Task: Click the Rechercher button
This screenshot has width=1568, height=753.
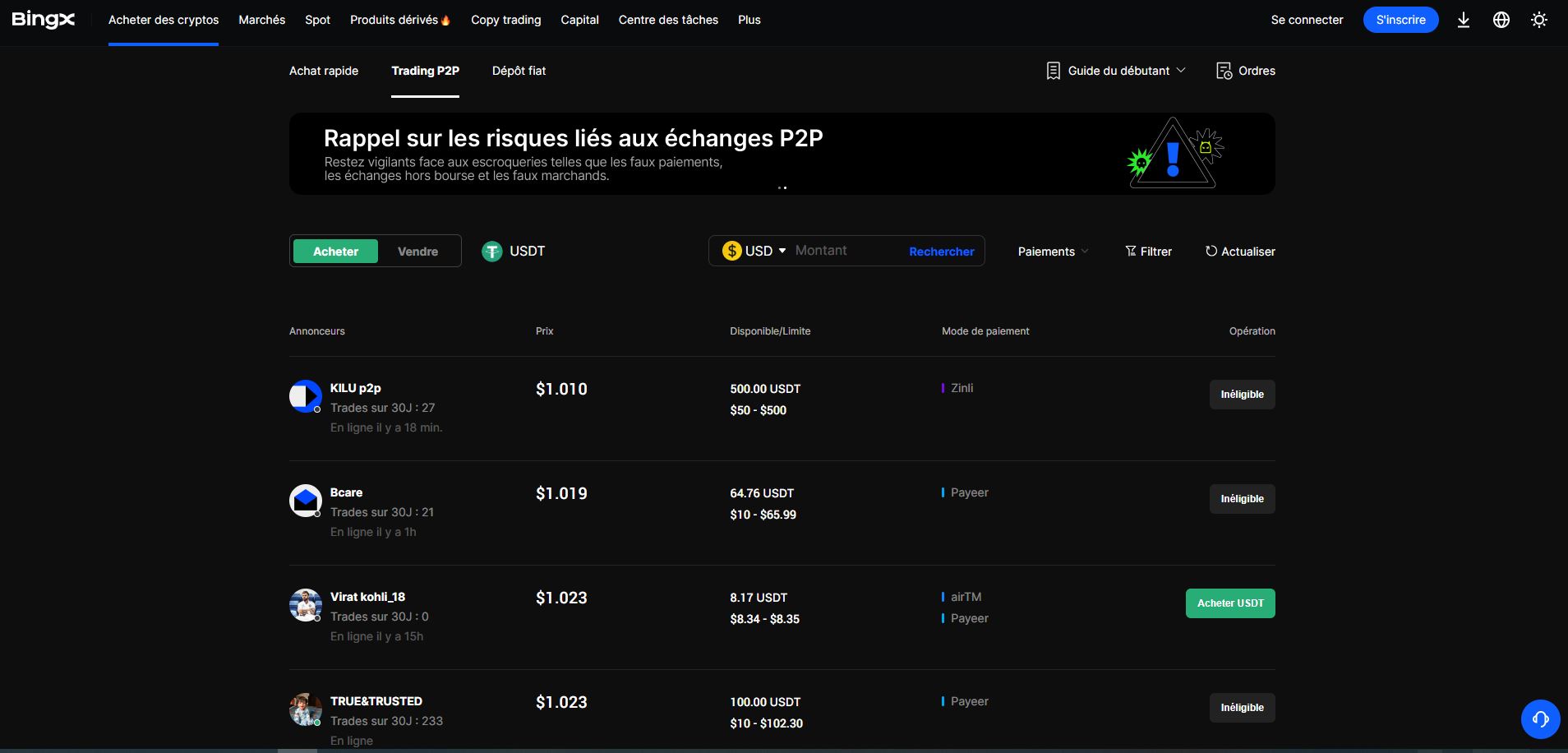Action: [942, 252]
